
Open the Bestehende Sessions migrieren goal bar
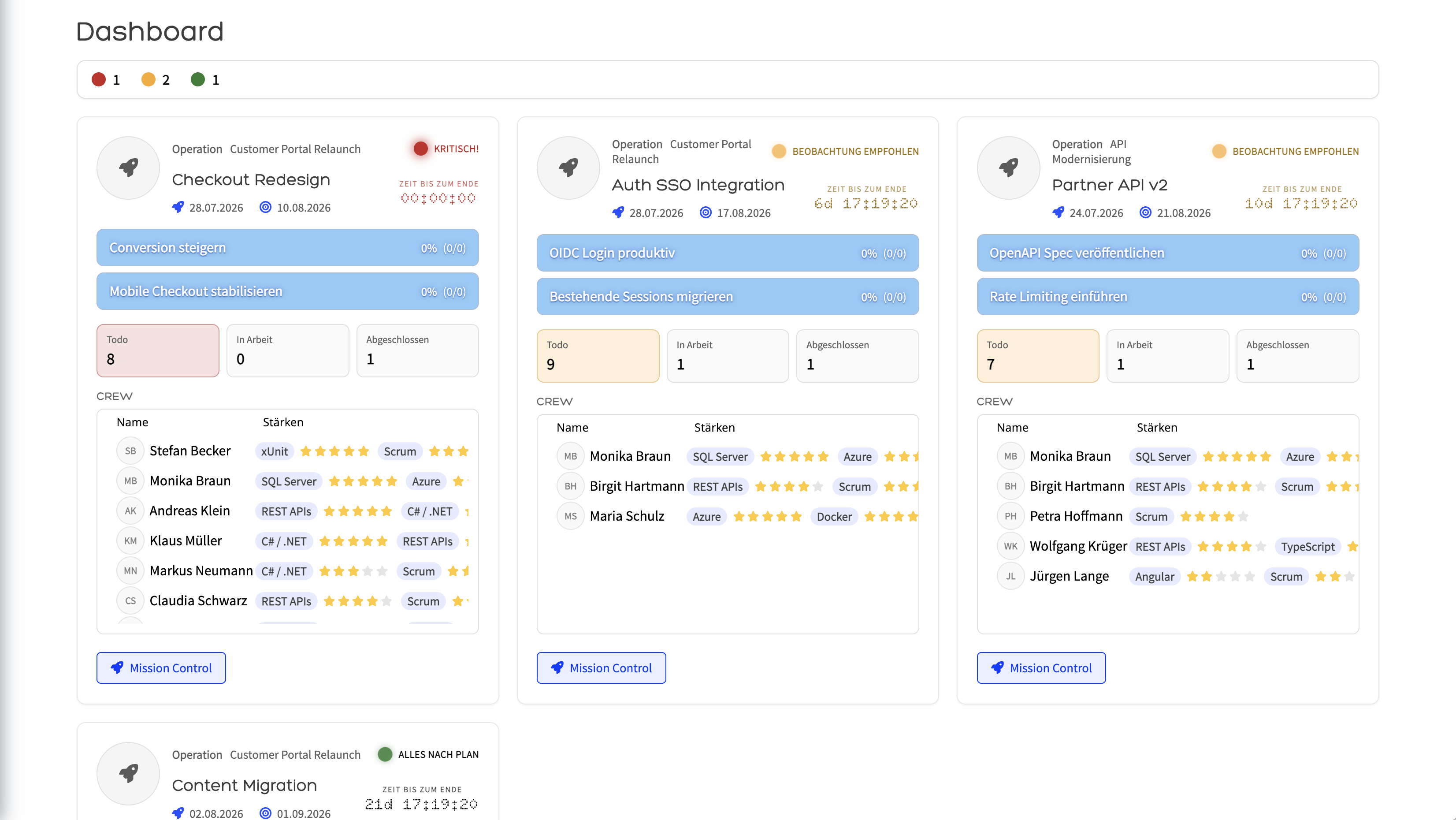[728, 296]
